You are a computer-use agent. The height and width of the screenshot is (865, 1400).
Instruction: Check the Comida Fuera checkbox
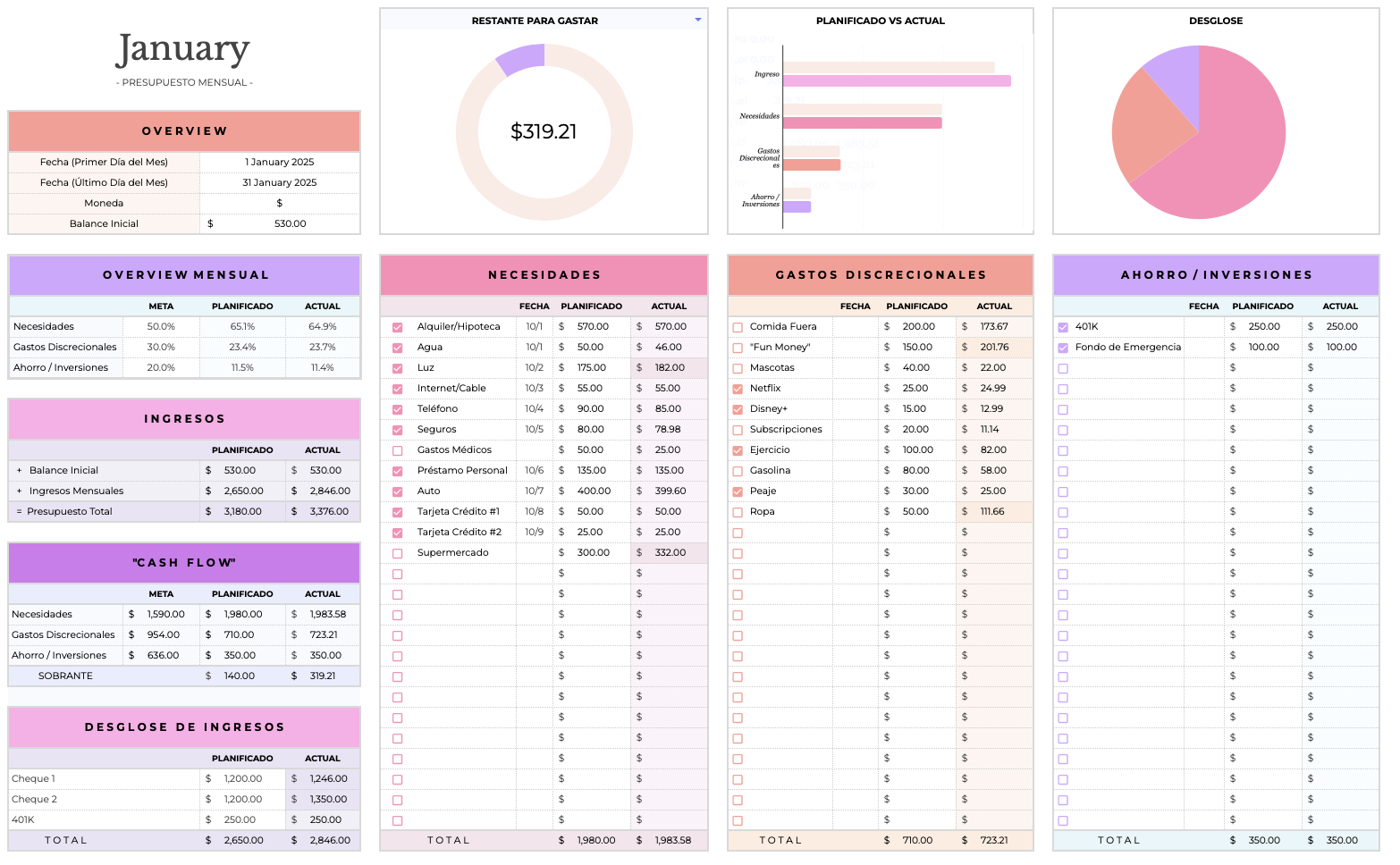tap(738, 327)
